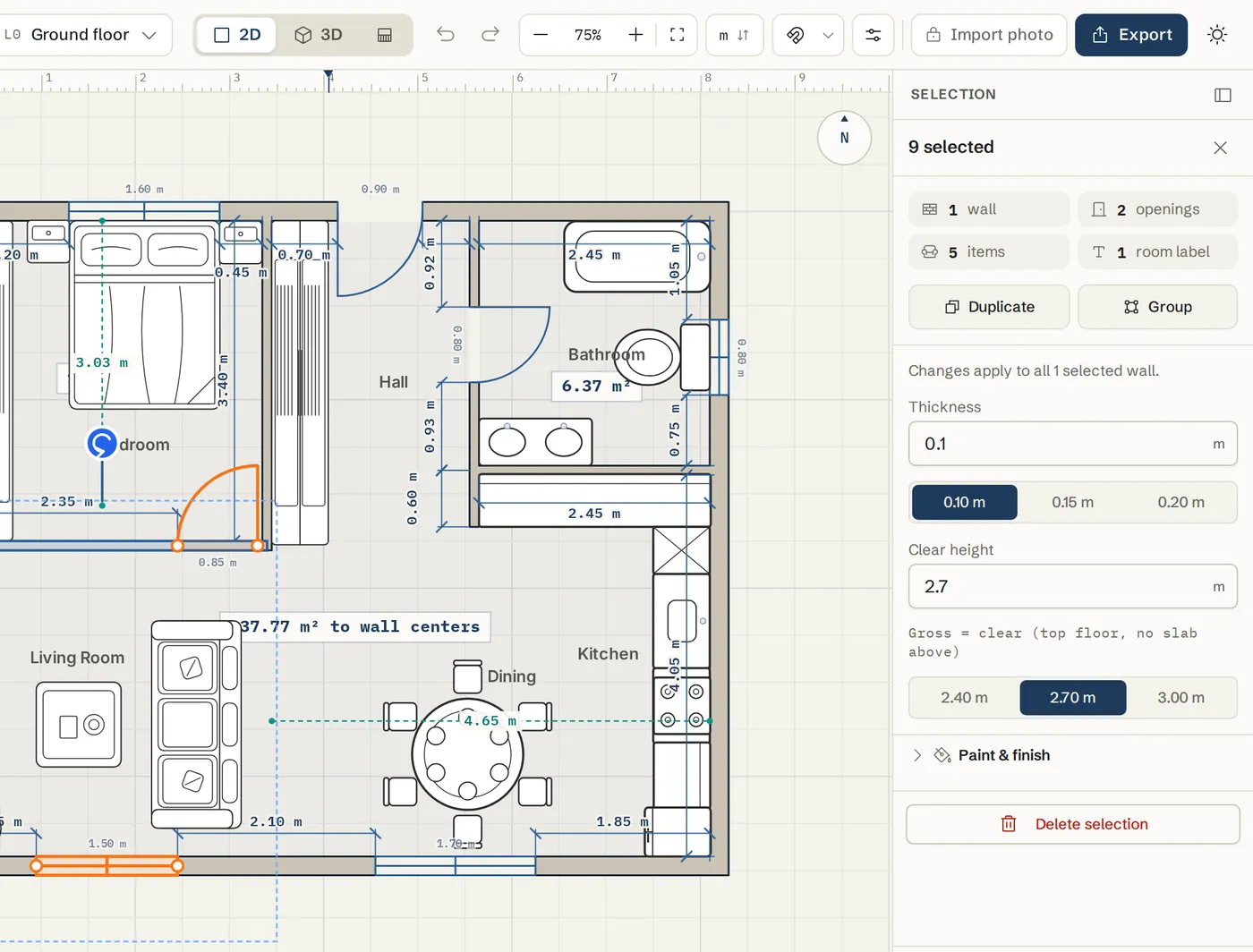This screenshot has width=1253, height=952.
Task: Duplicate the selected objects
Action: point(989,307)
